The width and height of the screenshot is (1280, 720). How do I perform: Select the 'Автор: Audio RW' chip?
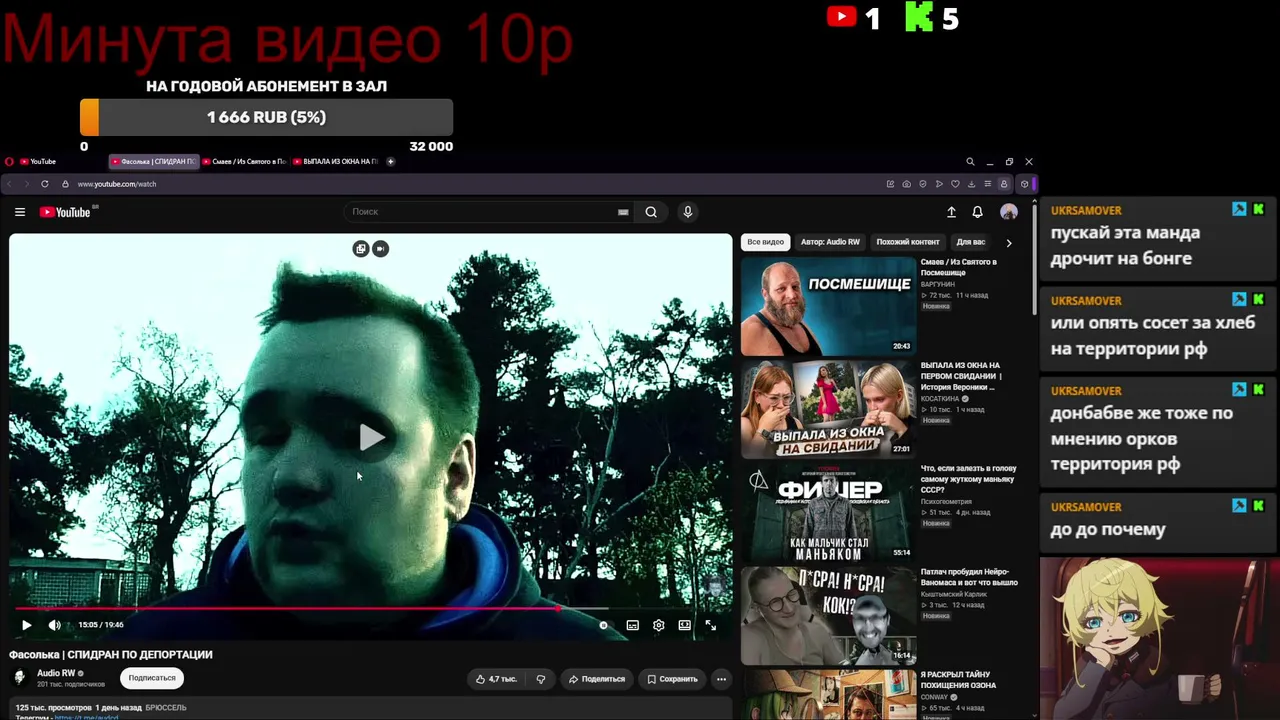(830, 242)
